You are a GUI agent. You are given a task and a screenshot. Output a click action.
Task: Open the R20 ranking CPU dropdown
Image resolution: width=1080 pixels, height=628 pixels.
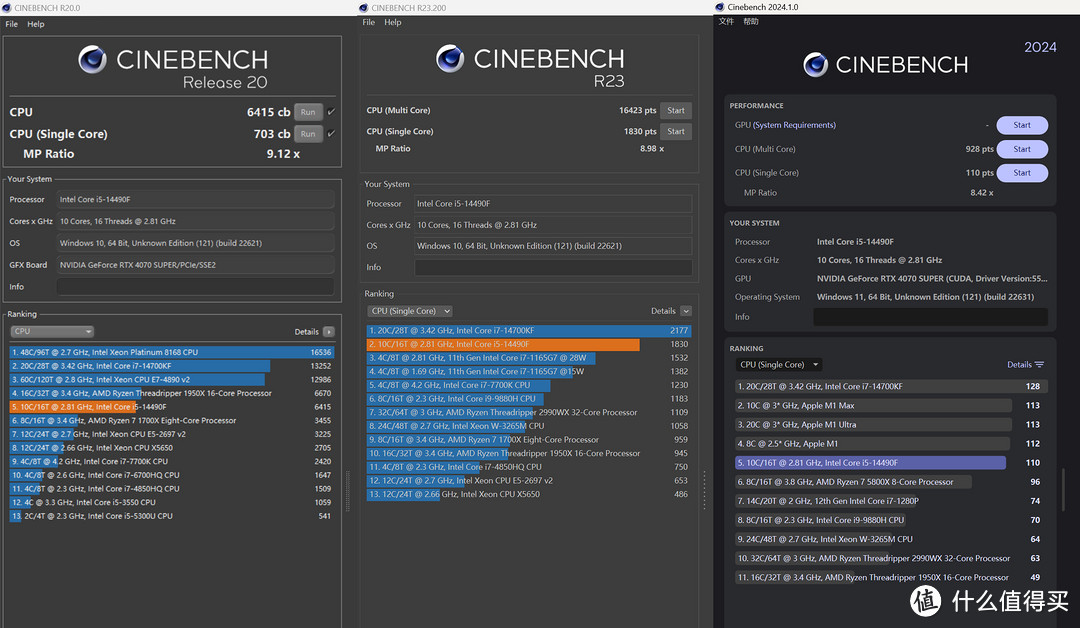(x=52, y=331)
